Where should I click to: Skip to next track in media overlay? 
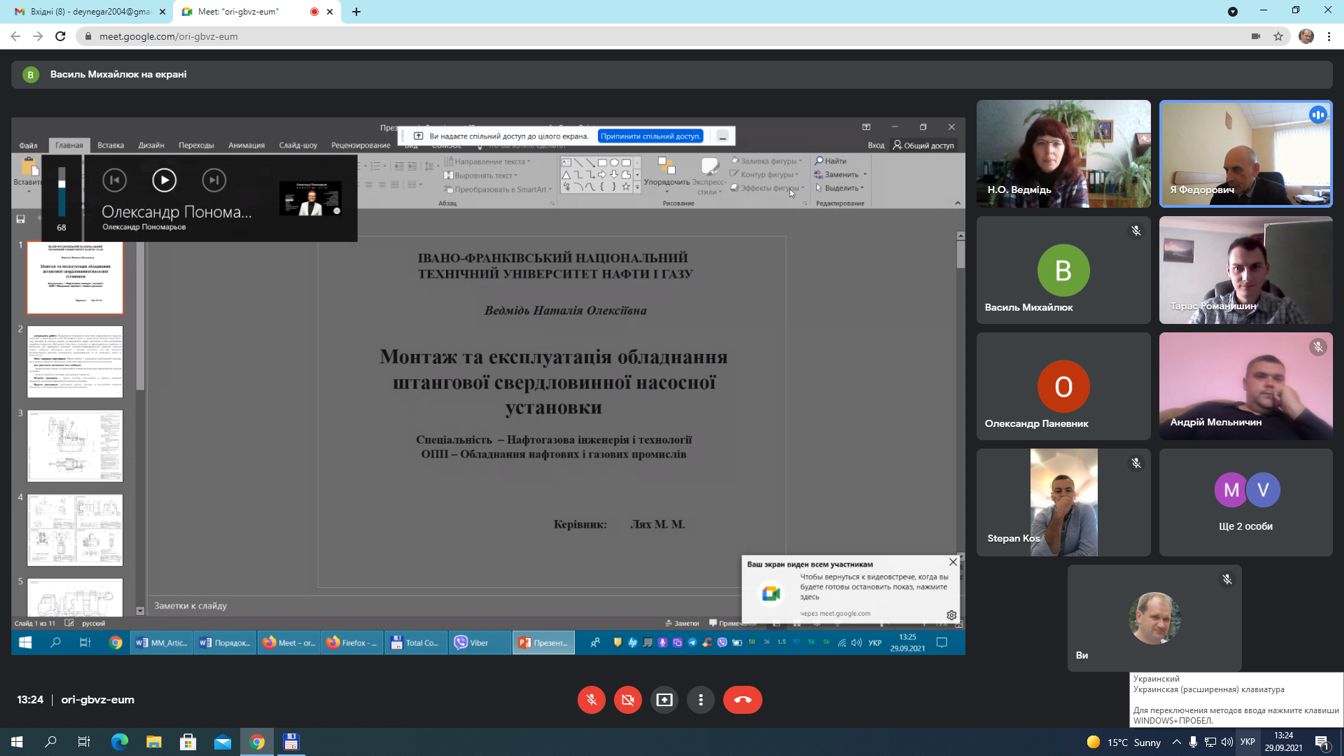[213, 180]
